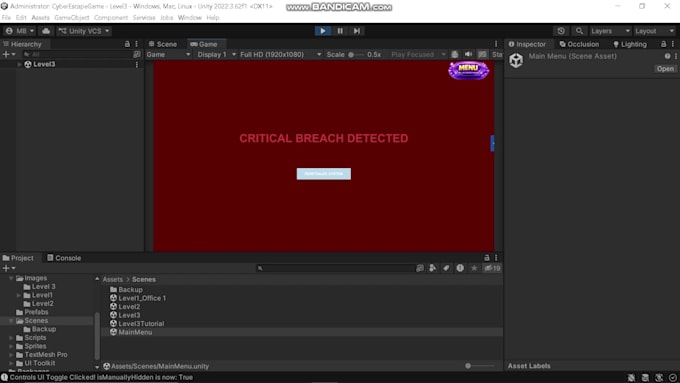Click the Project panel create plus button

[x=9, y=268]
